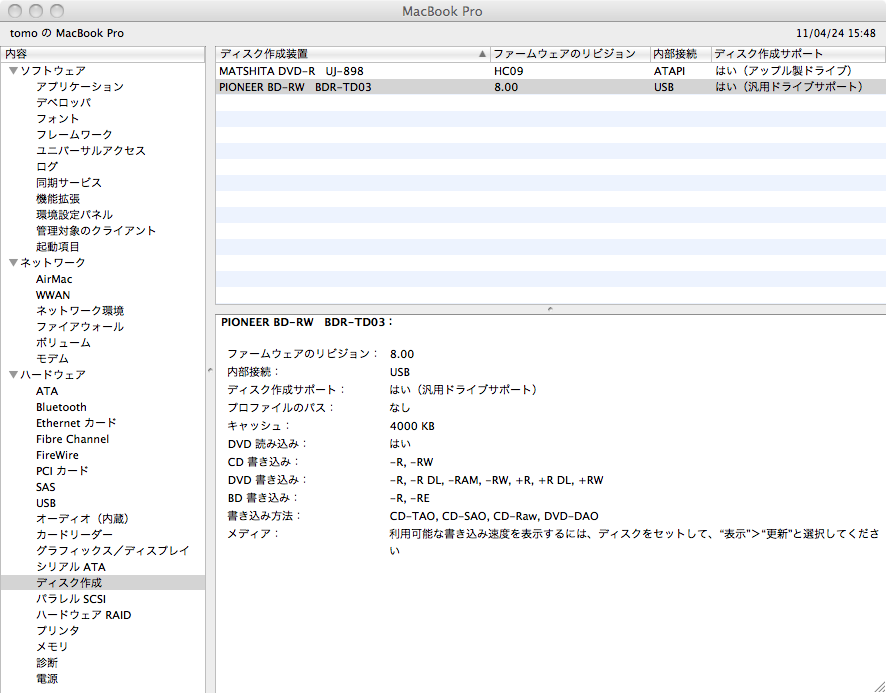This screenshot has width=886, height=693.
Task: Open ユニバーサルアクセス in the sidebar
Action: 91,150
